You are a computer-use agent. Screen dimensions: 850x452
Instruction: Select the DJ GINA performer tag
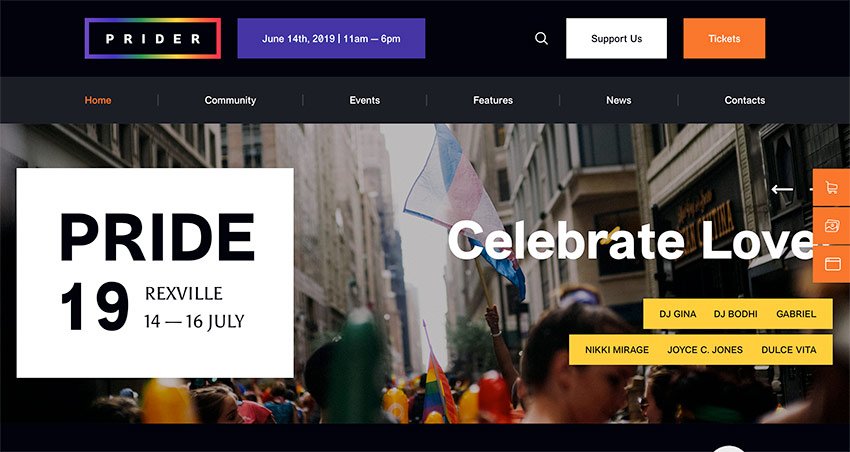tap(678, 314)
